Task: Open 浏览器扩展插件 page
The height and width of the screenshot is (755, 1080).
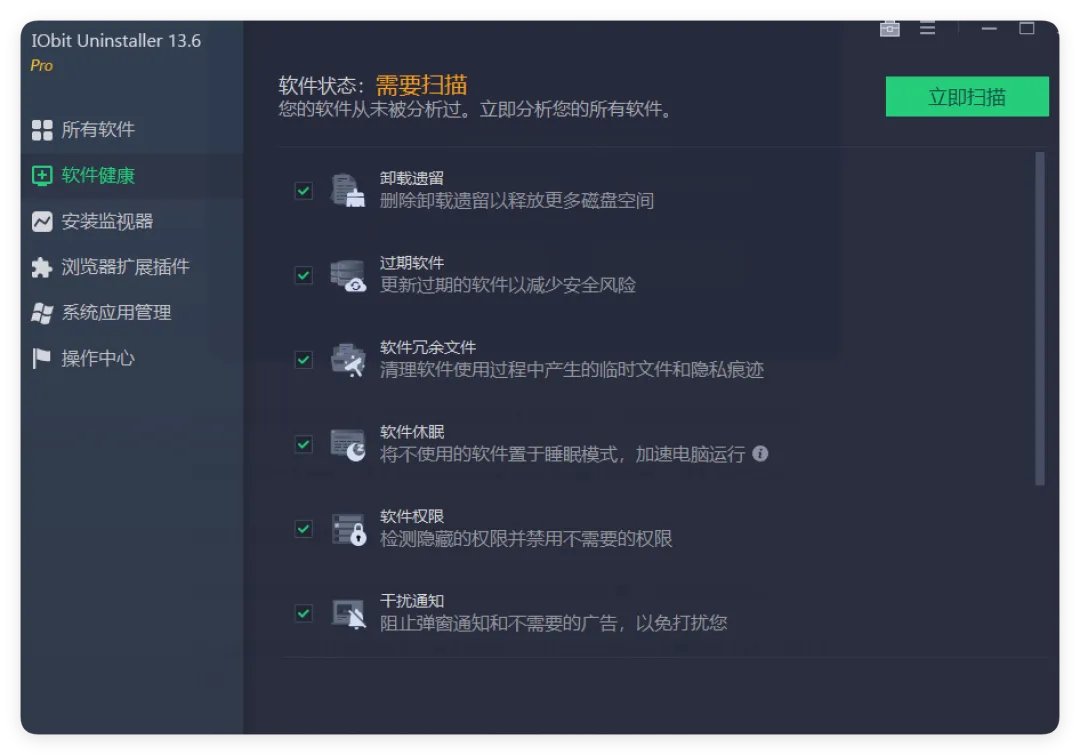Action: point(132,267)
